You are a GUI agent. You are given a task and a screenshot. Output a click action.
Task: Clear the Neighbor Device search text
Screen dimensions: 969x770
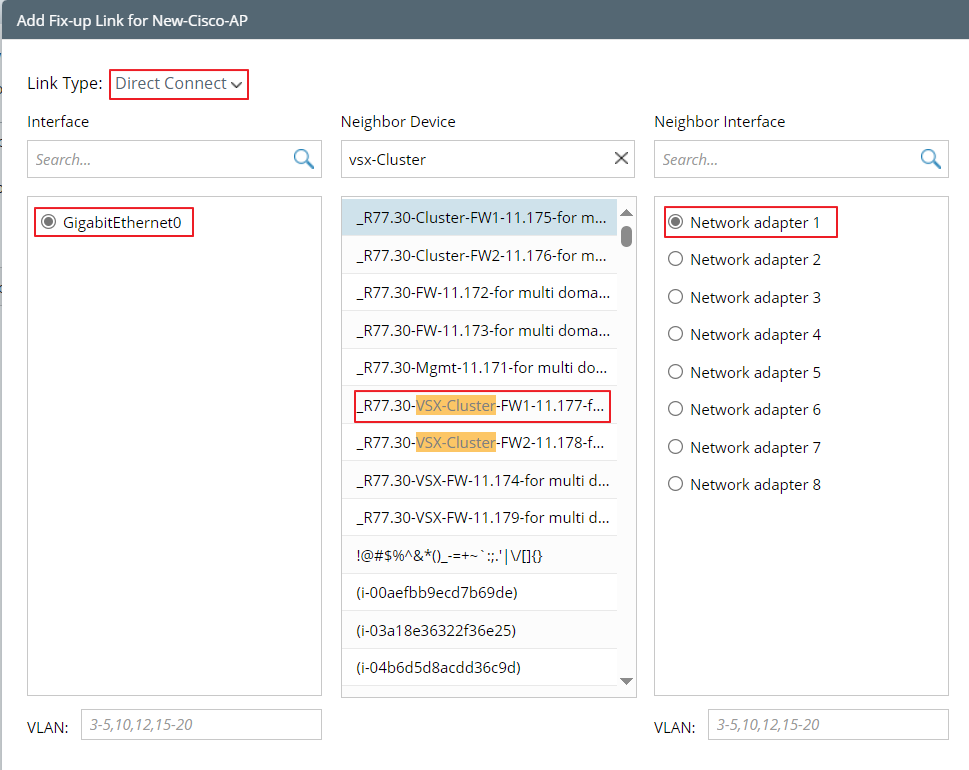(x=621, y=159)
